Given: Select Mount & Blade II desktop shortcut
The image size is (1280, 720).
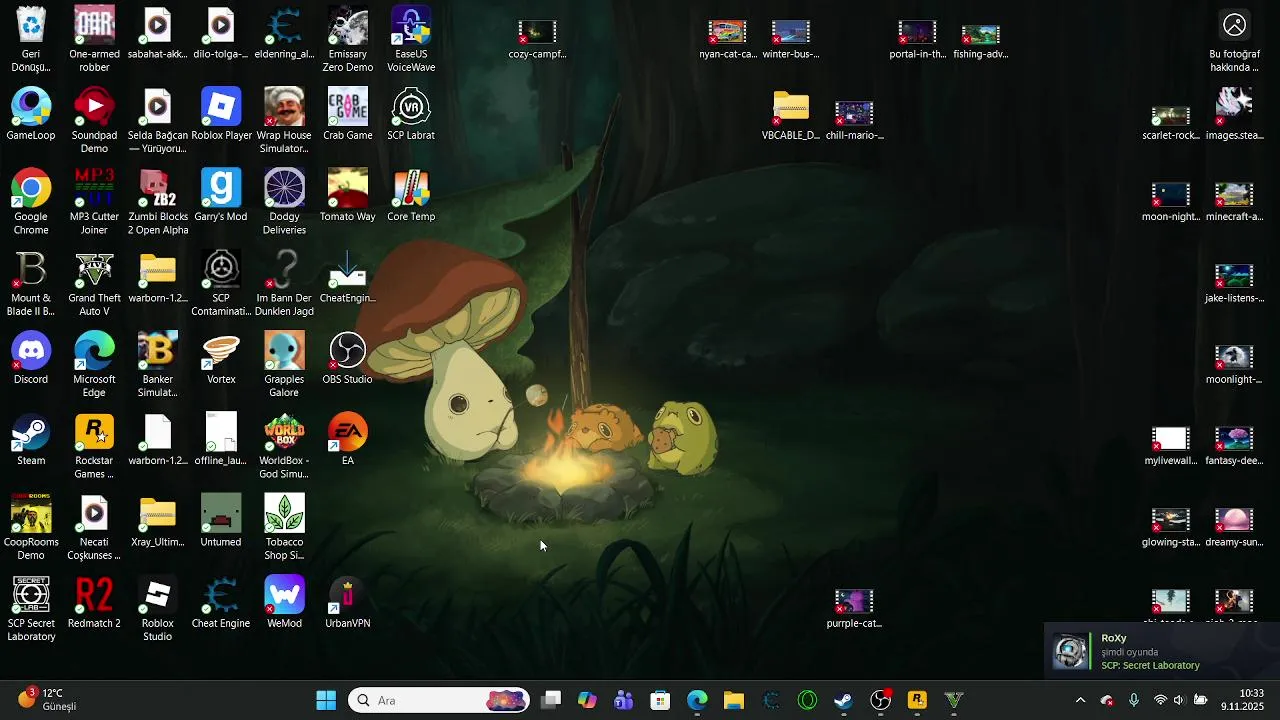Looking at the screenshot, I should point(31,283).
